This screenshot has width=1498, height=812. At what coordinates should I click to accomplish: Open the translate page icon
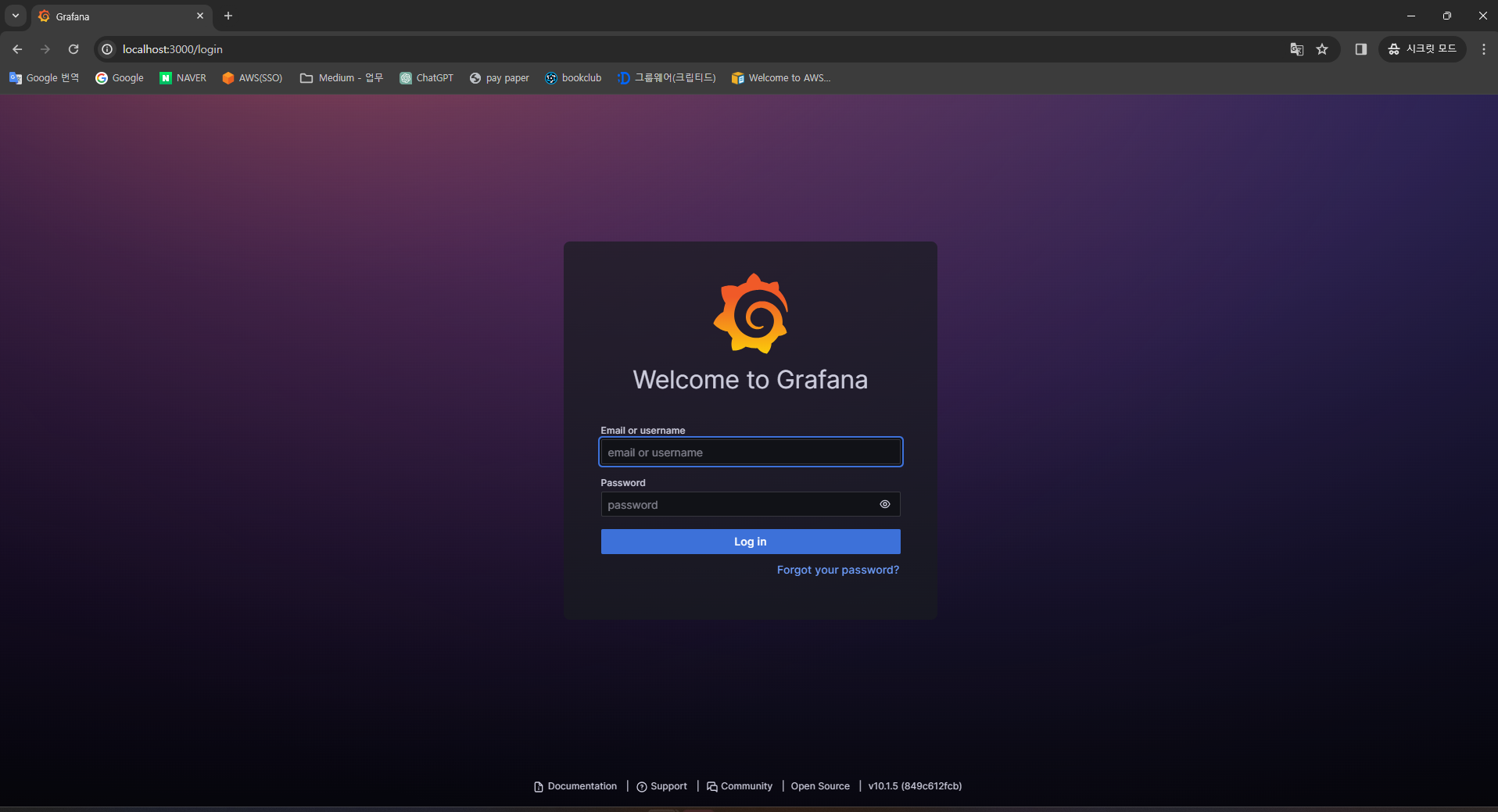click(x=1296, y=49)
